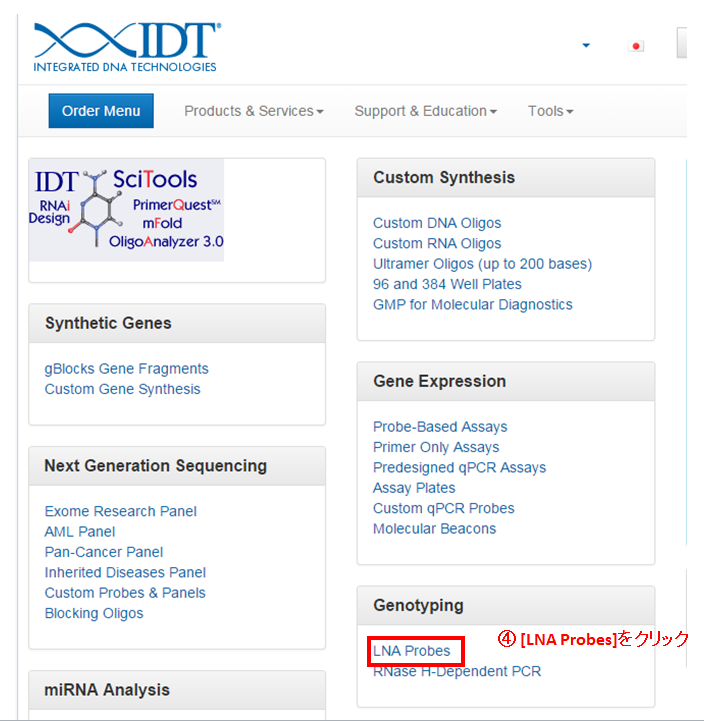
Task: Go to Ultramer Oligos (up to 200 bases)
Action: 482,264
